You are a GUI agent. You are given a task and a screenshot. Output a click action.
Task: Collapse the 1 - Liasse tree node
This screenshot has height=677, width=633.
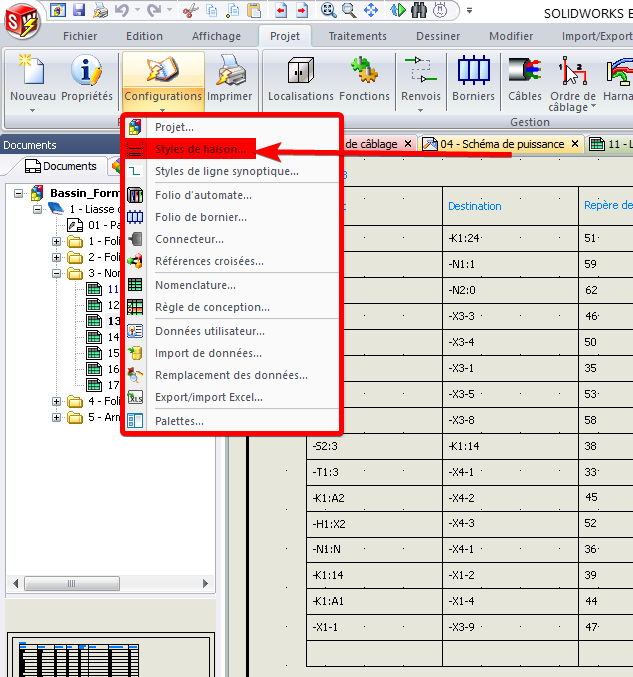coord(38,209)
